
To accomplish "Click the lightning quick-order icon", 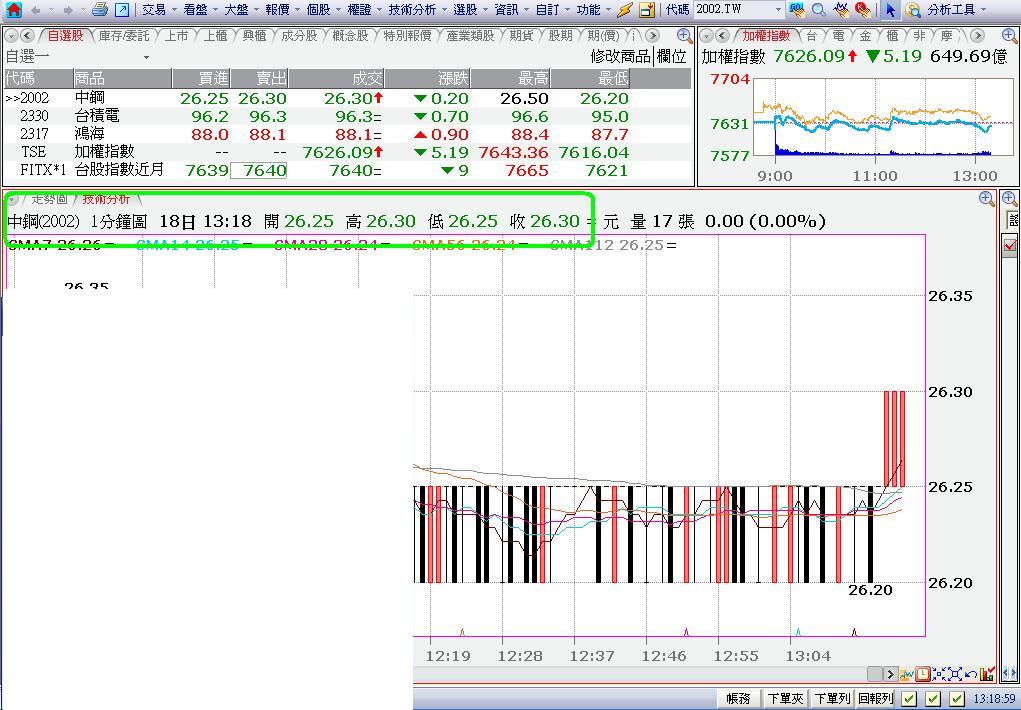I will pyautogui.click(x=625, y=10).
